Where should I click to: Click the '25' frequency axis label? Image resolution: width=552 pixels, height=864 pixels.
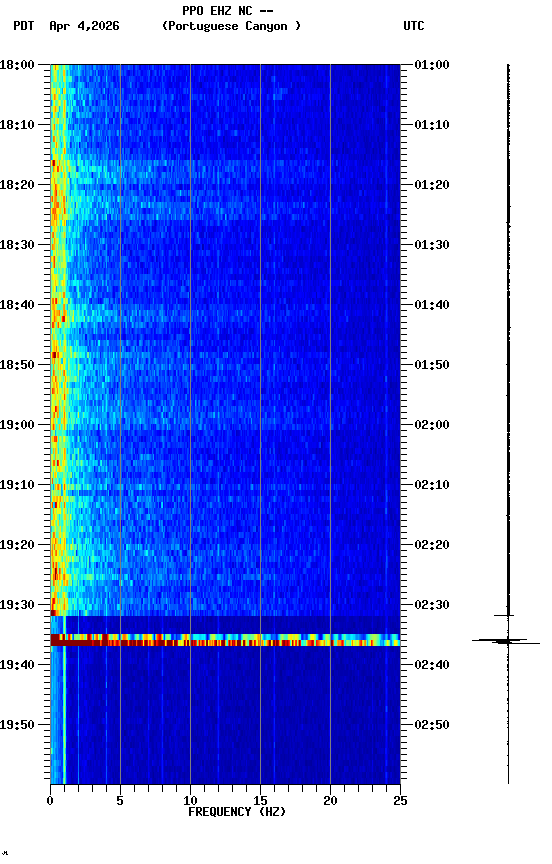pos(400,801)
